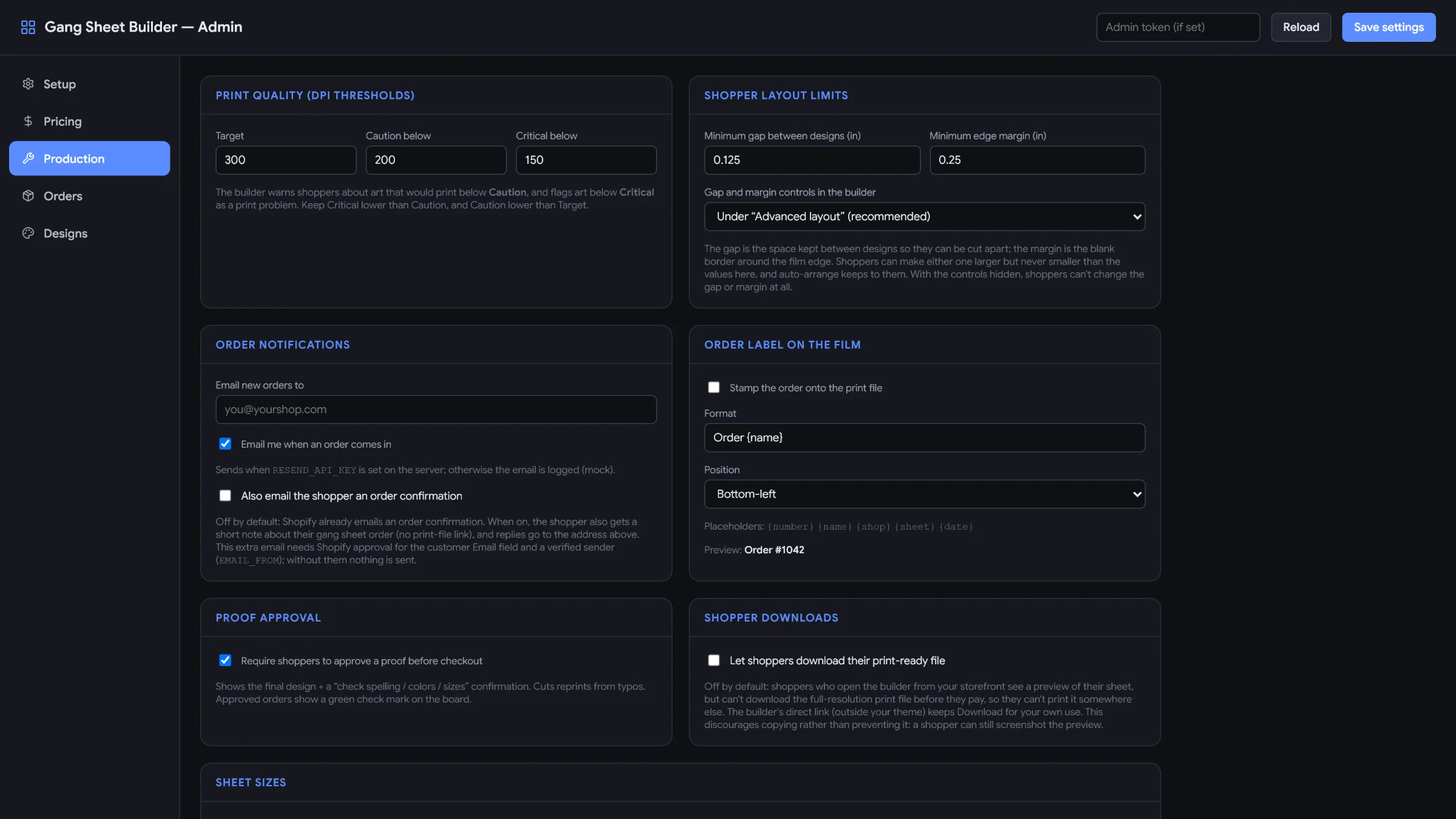Click the Setup gear icon in the sidebar
Screen dimensions: 1456x819
click(x=28, y=84)
